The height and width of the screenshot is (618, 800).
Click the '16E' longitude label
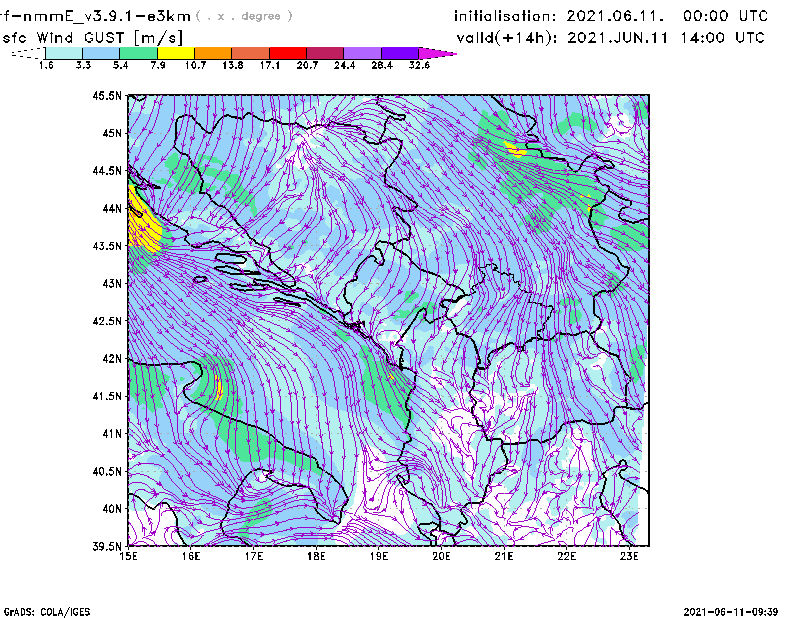coord(191,556)
